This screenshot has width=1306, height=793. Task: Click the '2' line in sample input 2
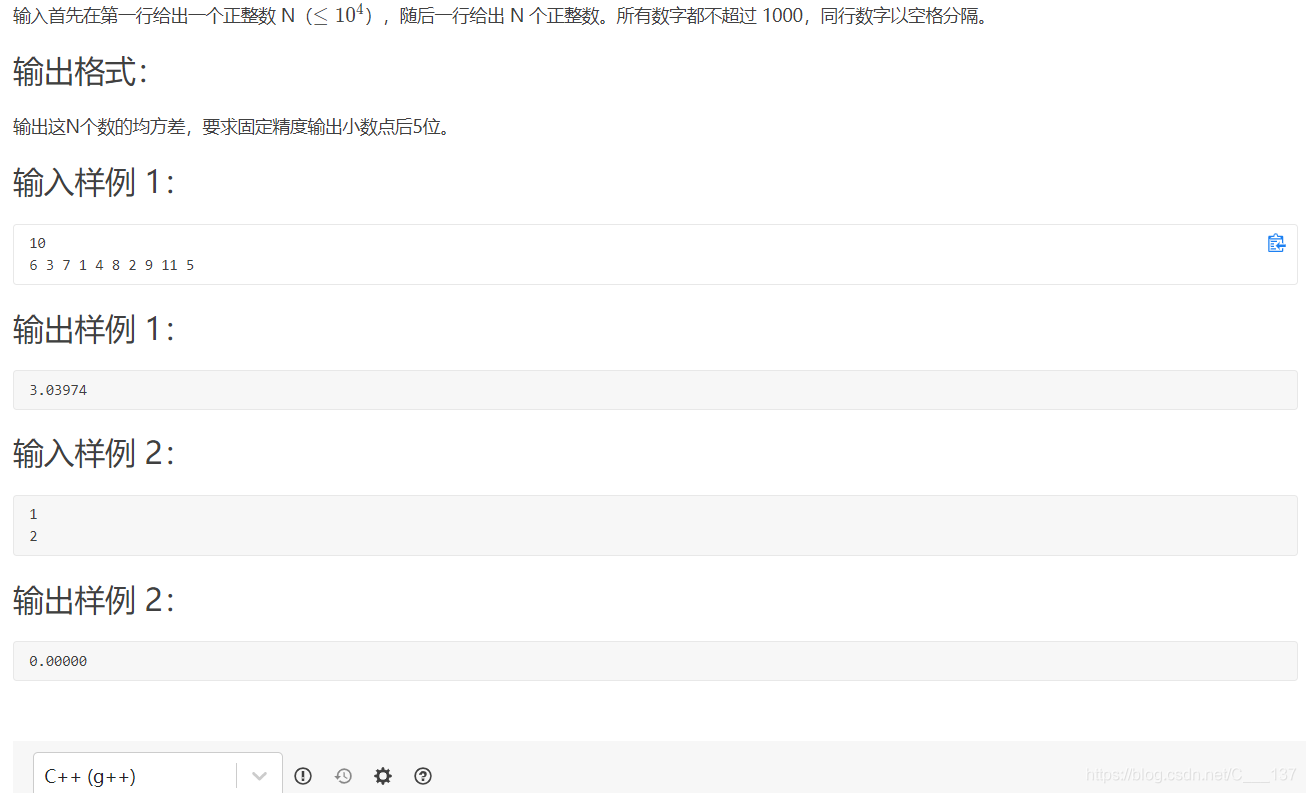pos(33,536)
